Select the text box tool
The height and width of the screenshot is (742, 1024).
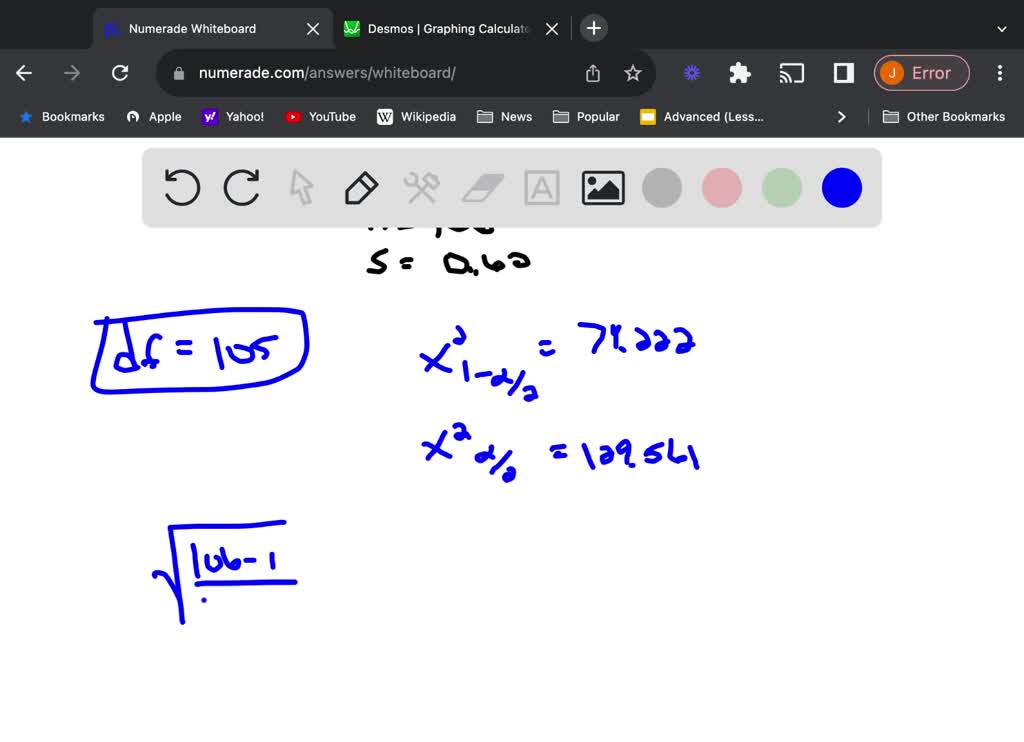(x=542, y=188)
